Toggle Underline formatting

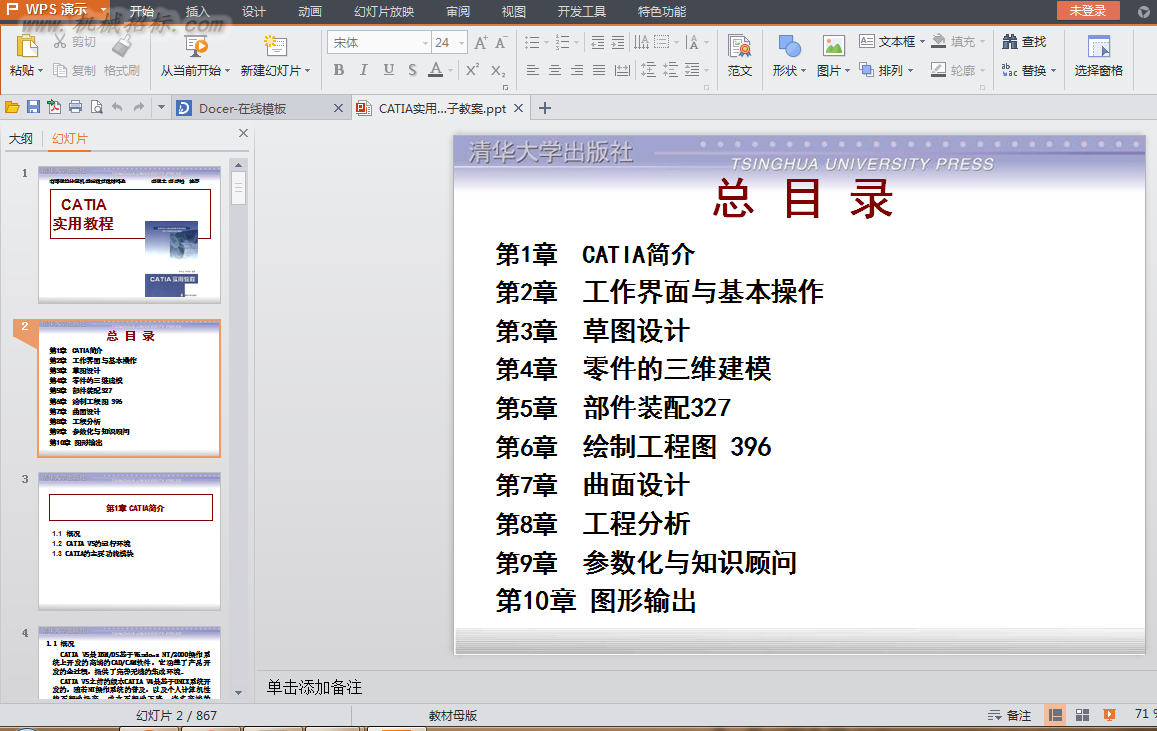(x=388, y=69)
